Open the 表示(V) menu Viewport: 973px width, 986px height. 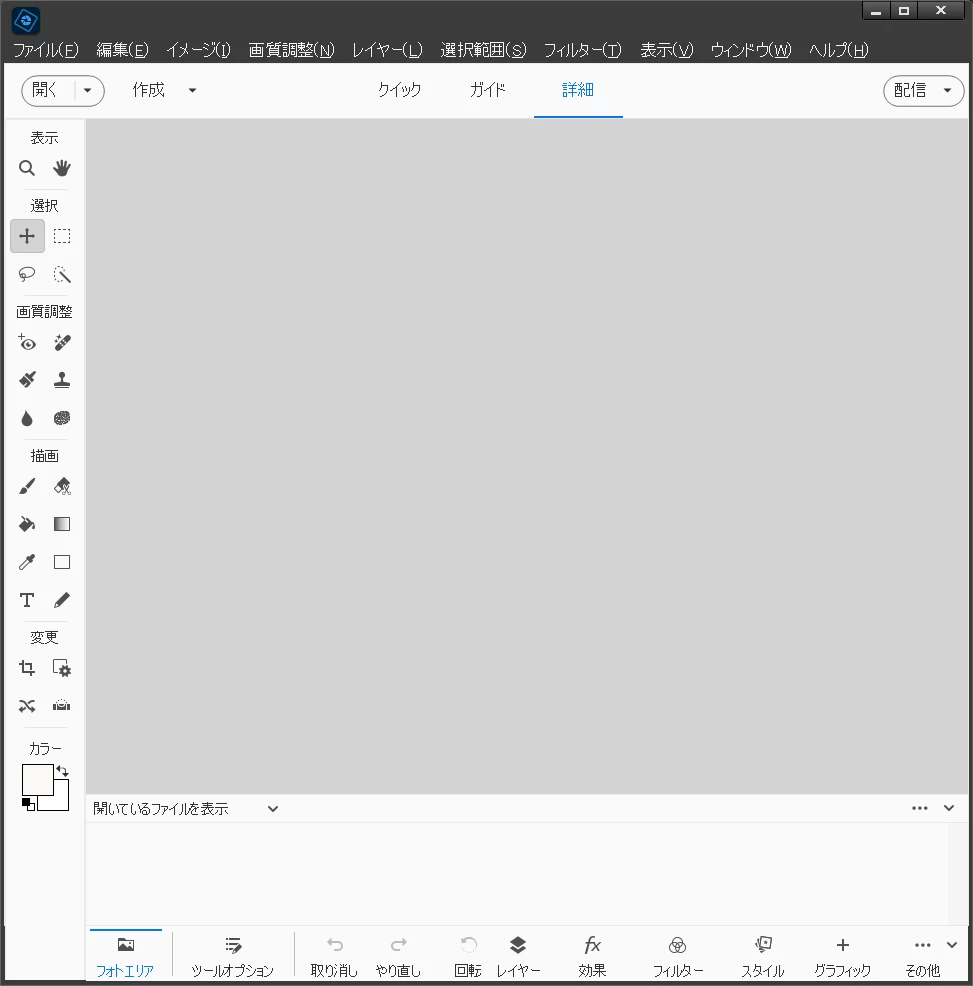click(667, 50)
